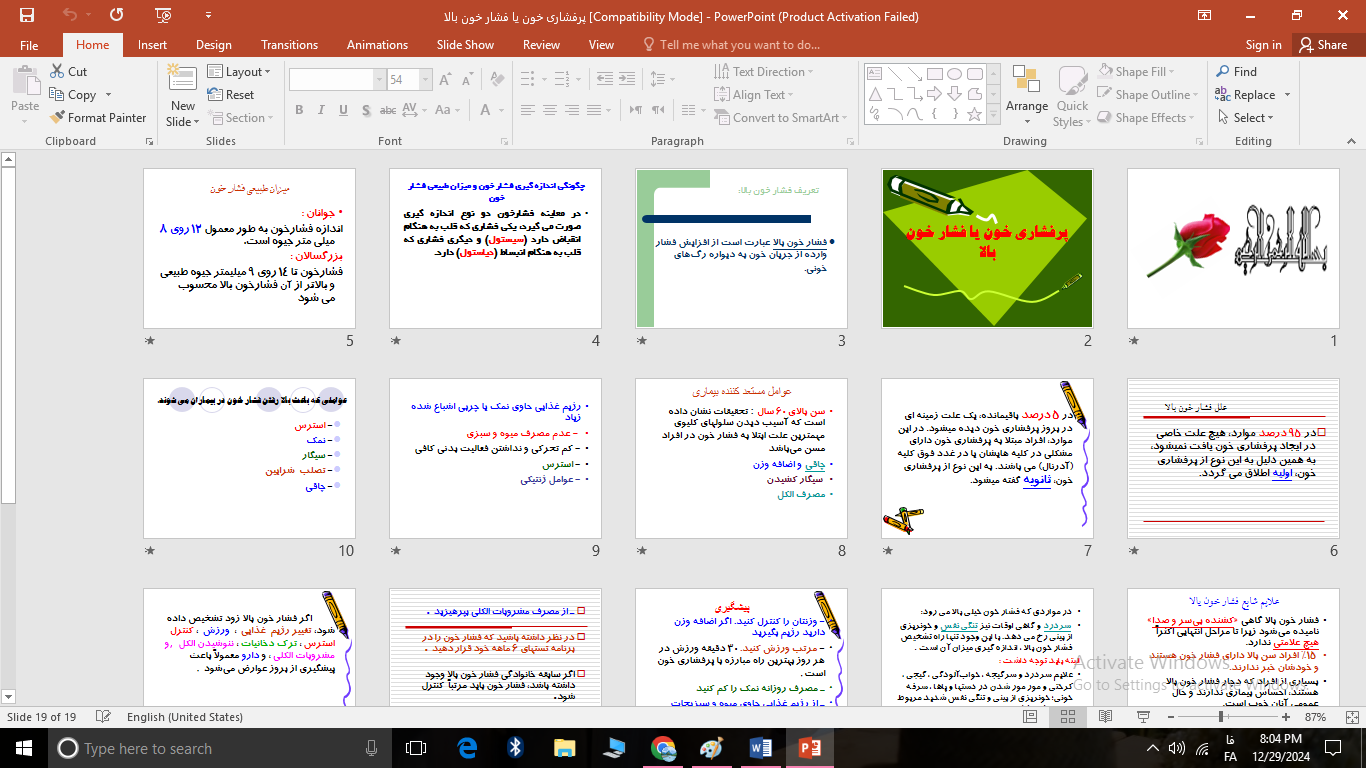The width and height of the screenshot is (1366, 768).
Task: Click the Format Painter tool
Action: pyautogui.click(x=98, y=117)
